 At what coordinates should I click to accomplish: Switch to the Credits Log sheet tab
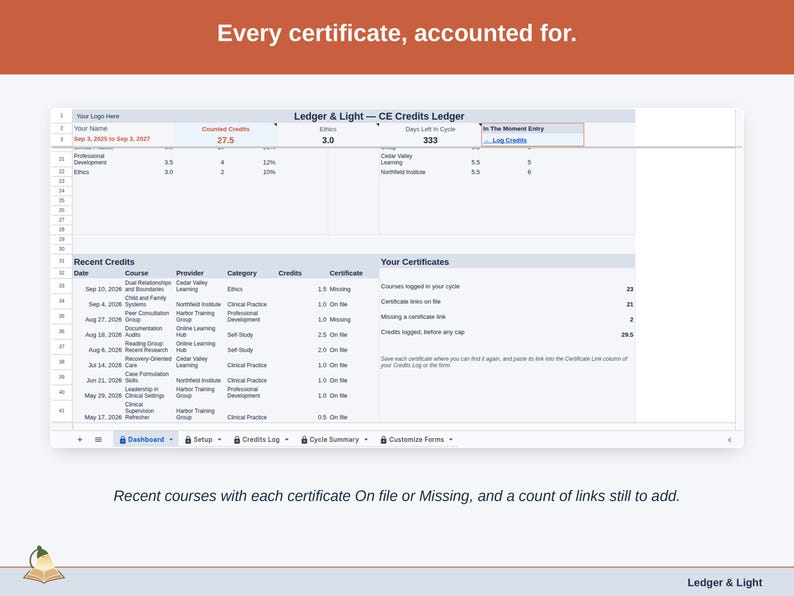point(260,440)
